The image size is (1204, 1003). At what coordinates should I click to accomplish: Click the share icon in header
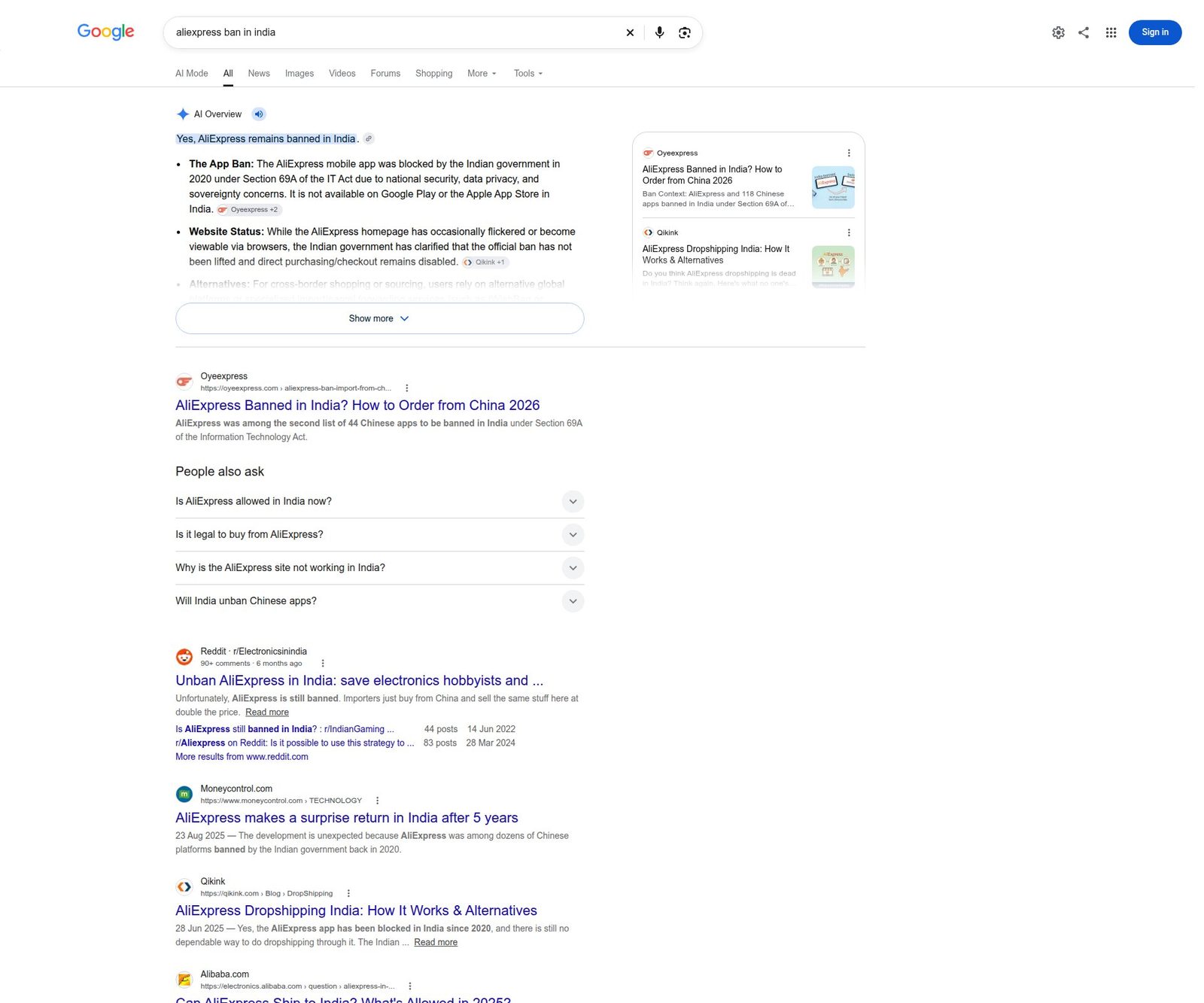[x=1084, y=32]
